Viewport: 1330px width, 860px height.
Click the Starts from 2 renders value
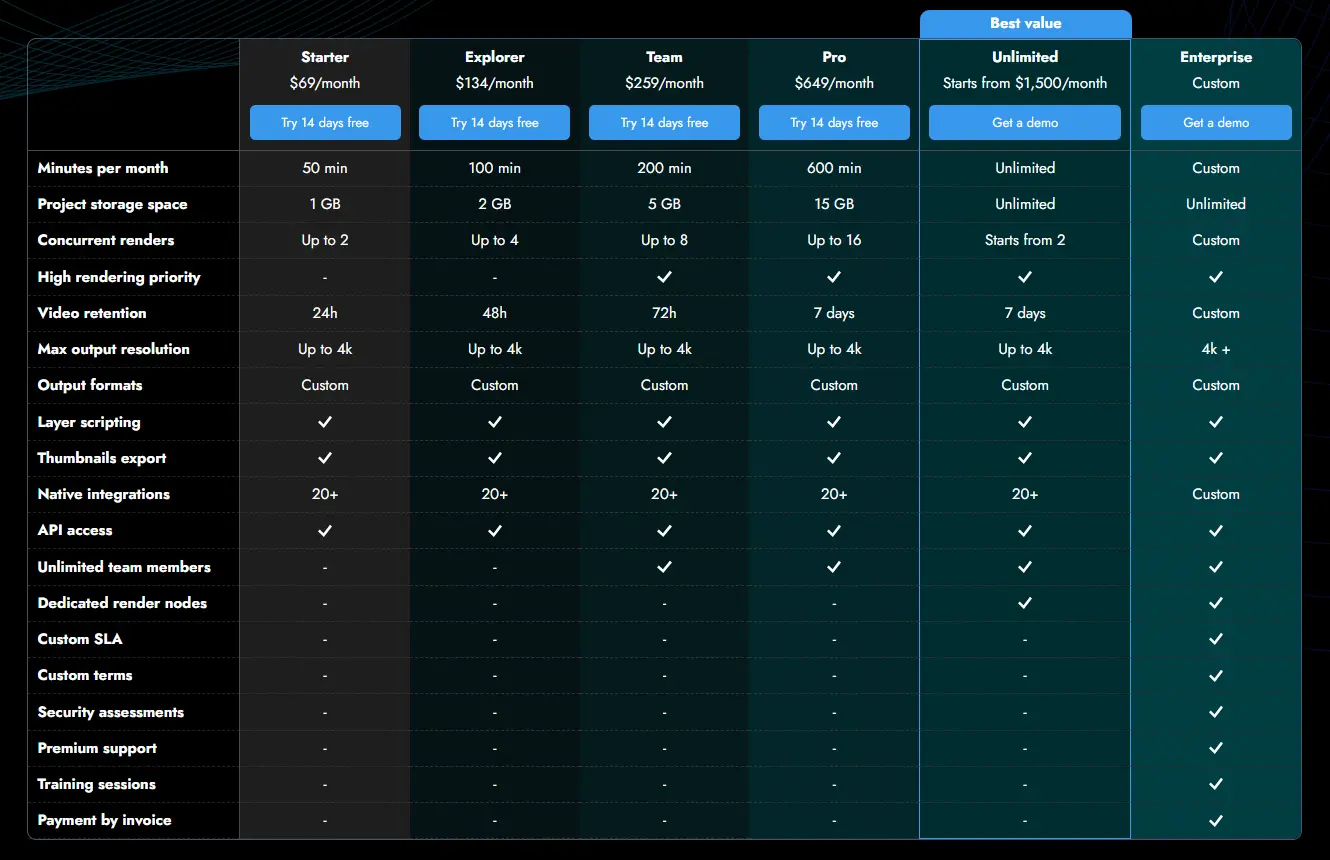click(1025, 240)
